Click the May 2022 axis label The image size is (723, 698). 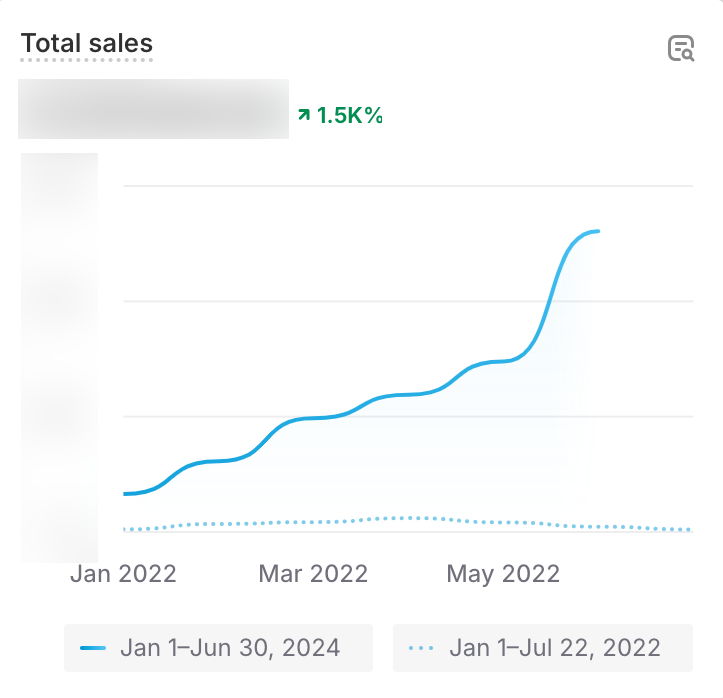coord(503,574)
